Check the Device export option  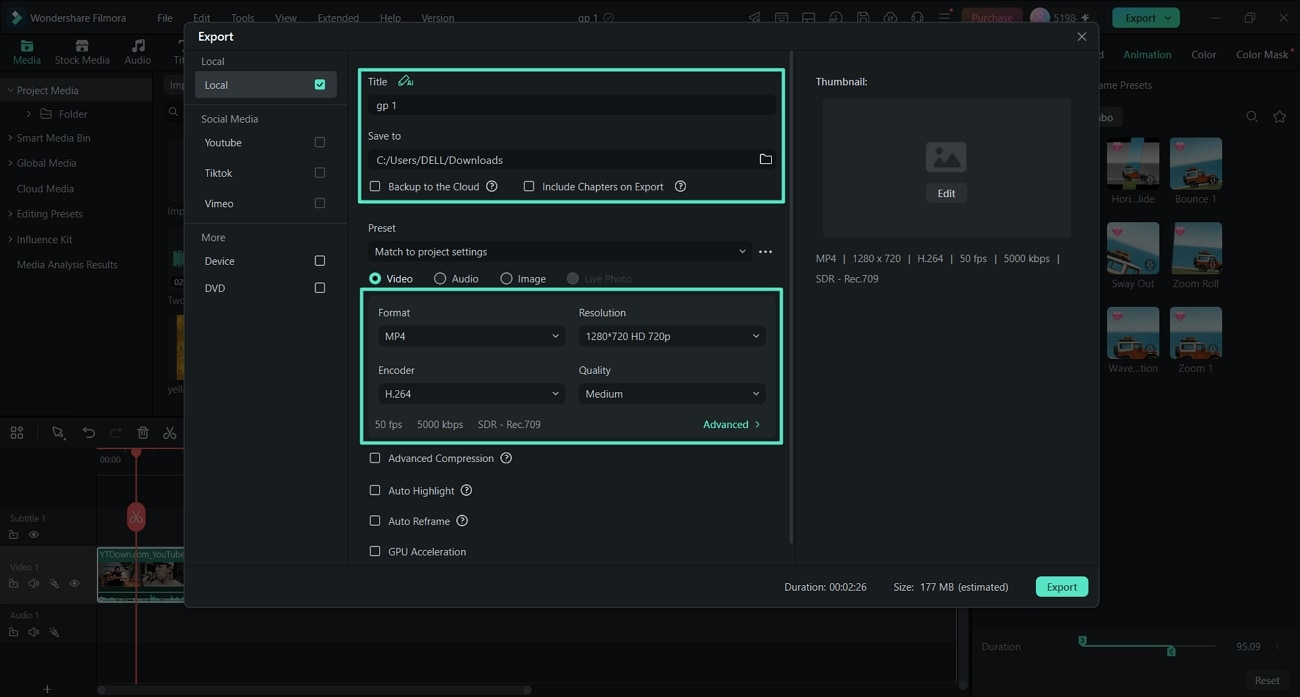(x=320, y=261)
